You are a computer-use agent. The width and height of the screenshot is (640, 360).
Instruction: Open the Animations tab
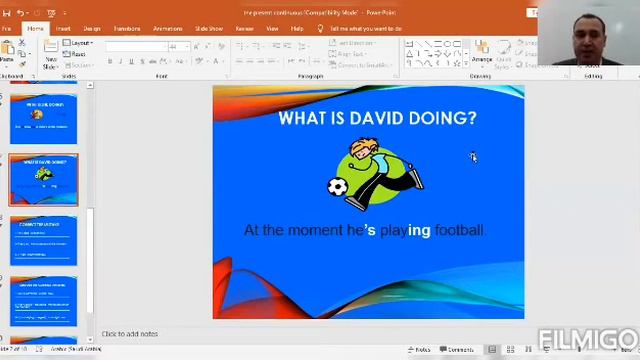click(x=168, y=29)
